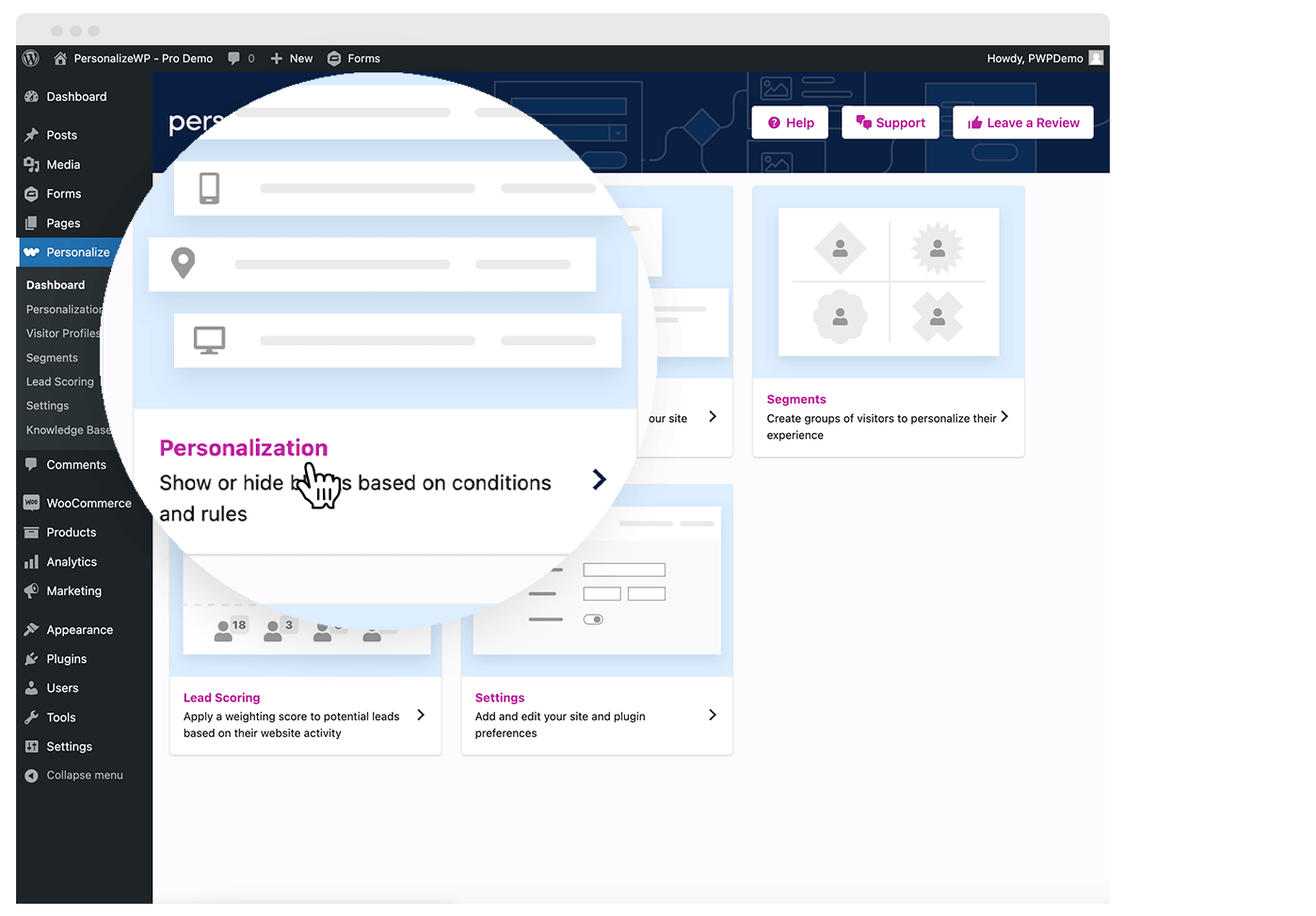The image size is (1316, 916).
Task: Click the Appearance paintbrush icon
Action: tap(31, 629)
